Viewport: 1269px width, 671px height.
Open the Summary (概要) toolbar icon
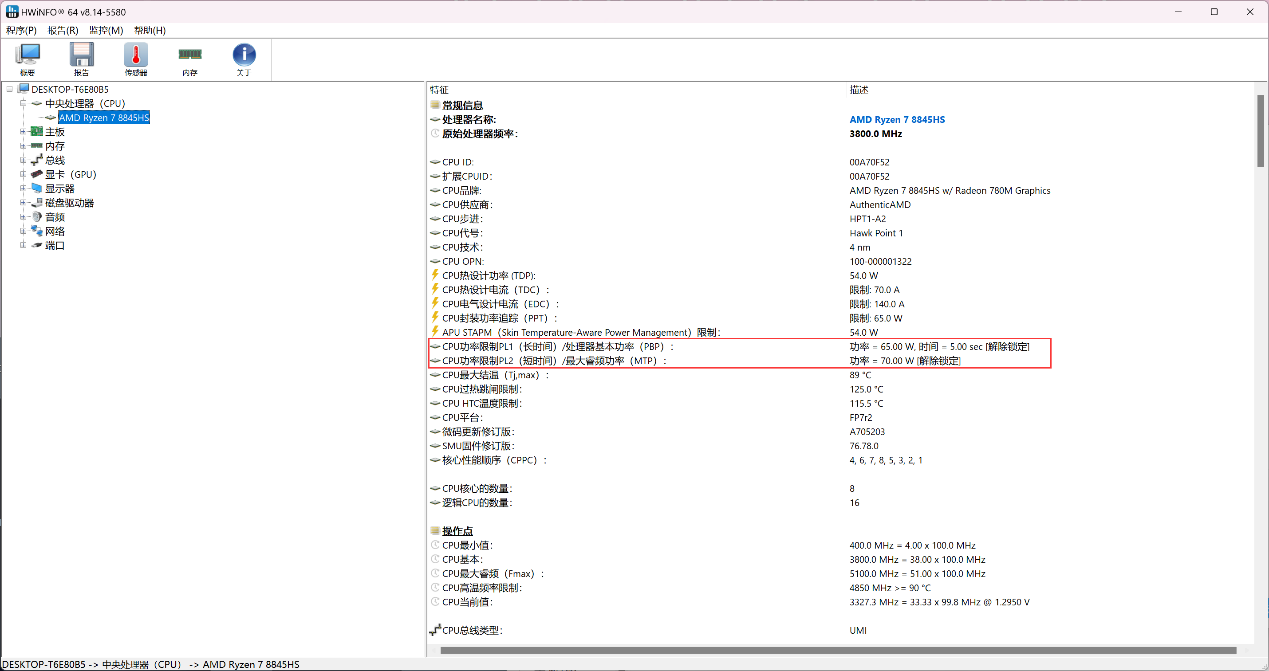27,58
